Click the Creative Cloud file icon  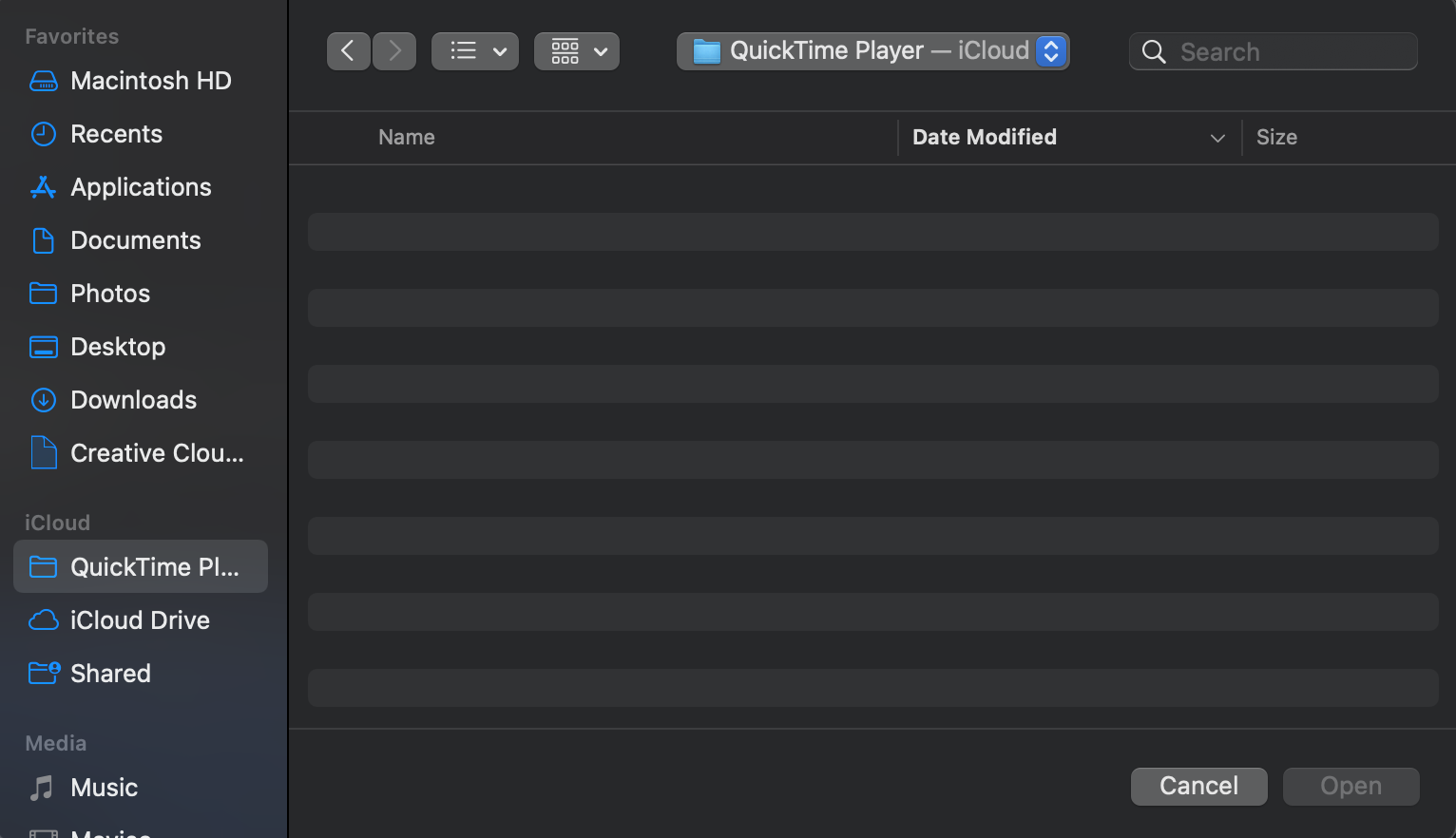(x=44, y=453)
